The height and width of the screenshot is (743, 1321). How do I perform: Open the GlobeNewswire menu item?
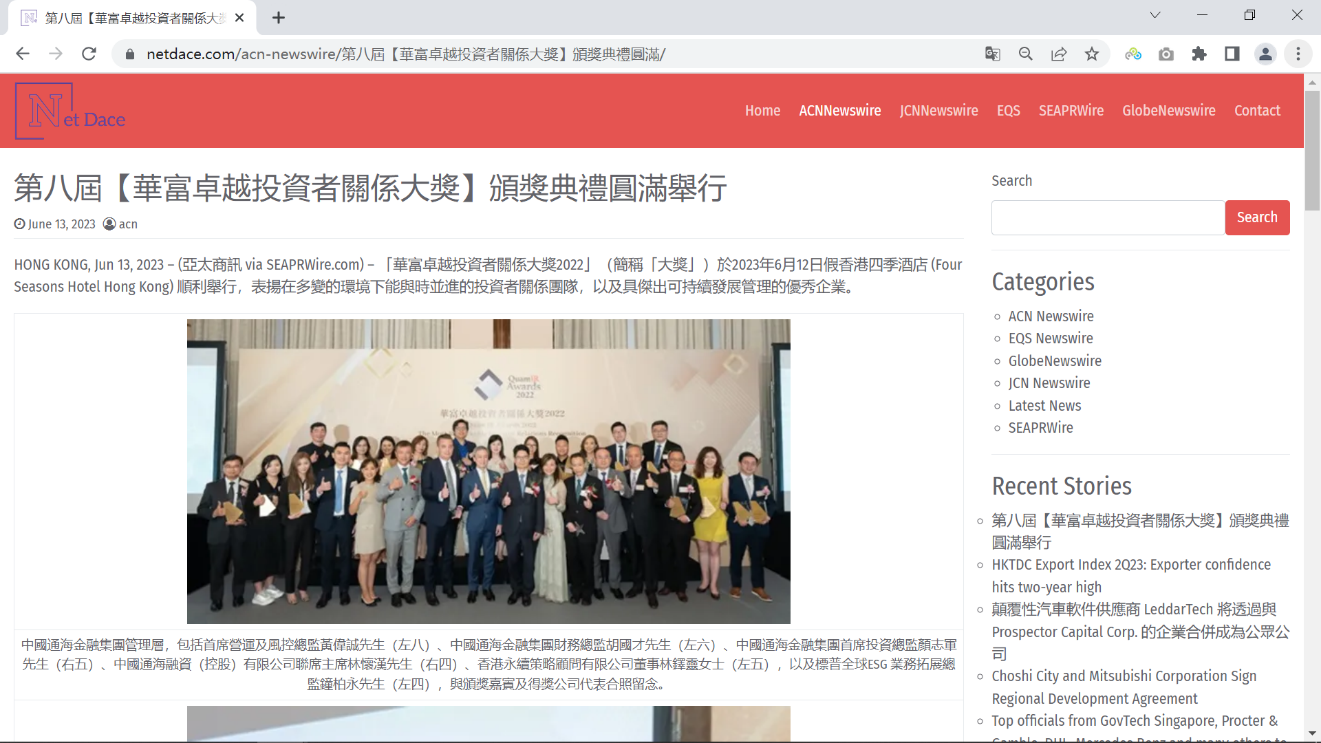tap(1169, 111)
